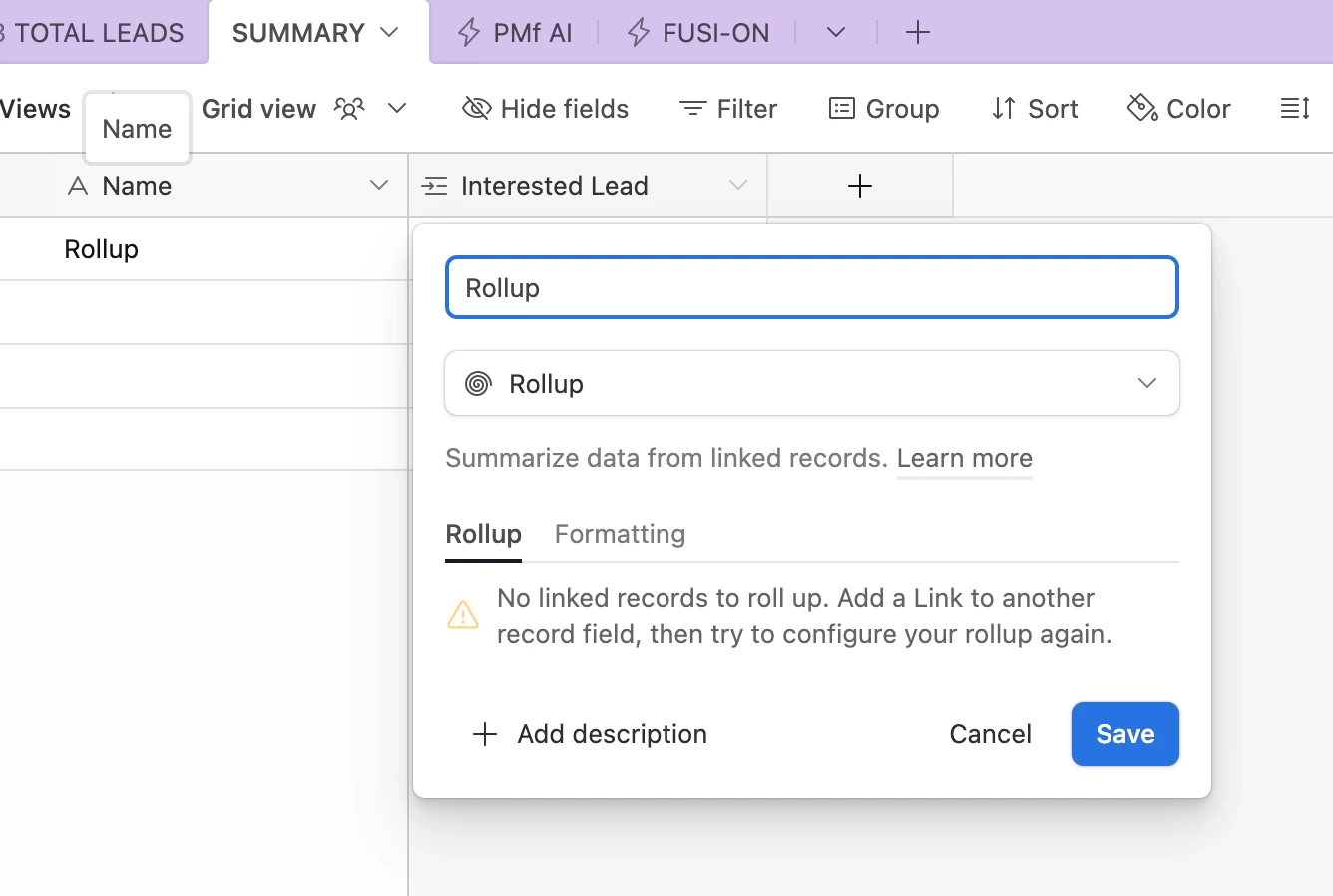
Task: Open the PMf AI table tab
Action: coord(515,33)
